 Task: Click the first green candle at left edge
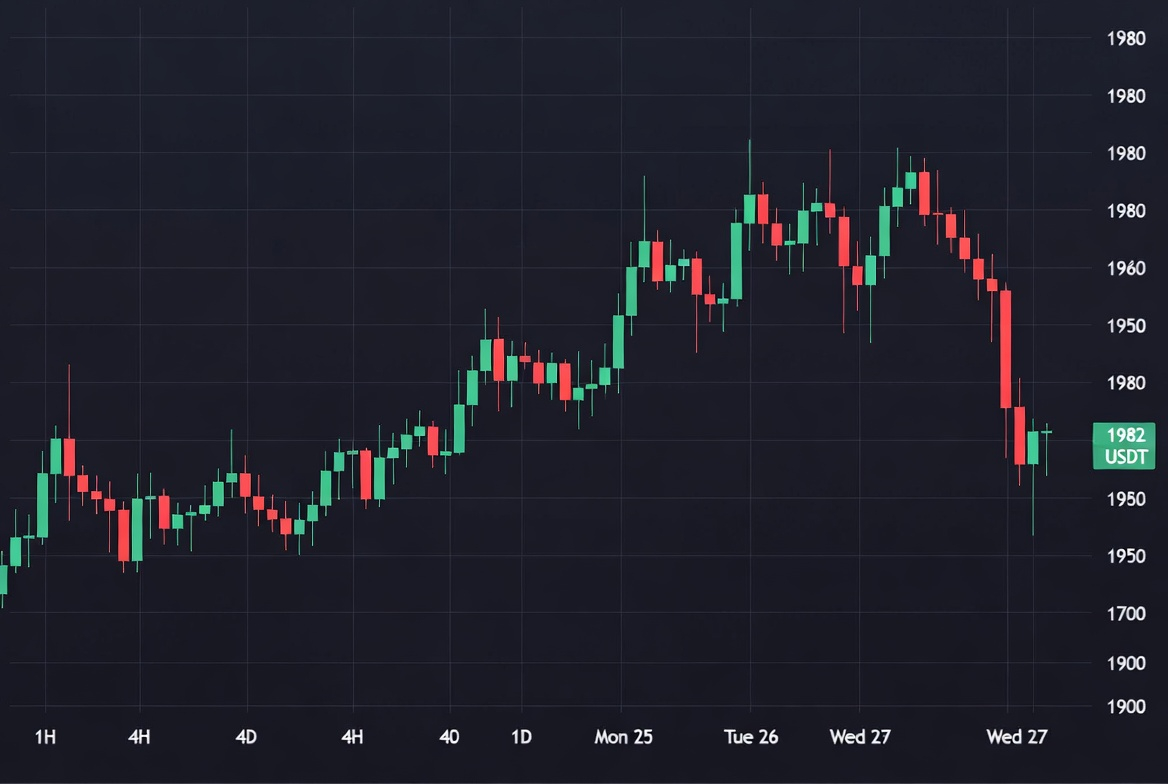coord(3,579)
